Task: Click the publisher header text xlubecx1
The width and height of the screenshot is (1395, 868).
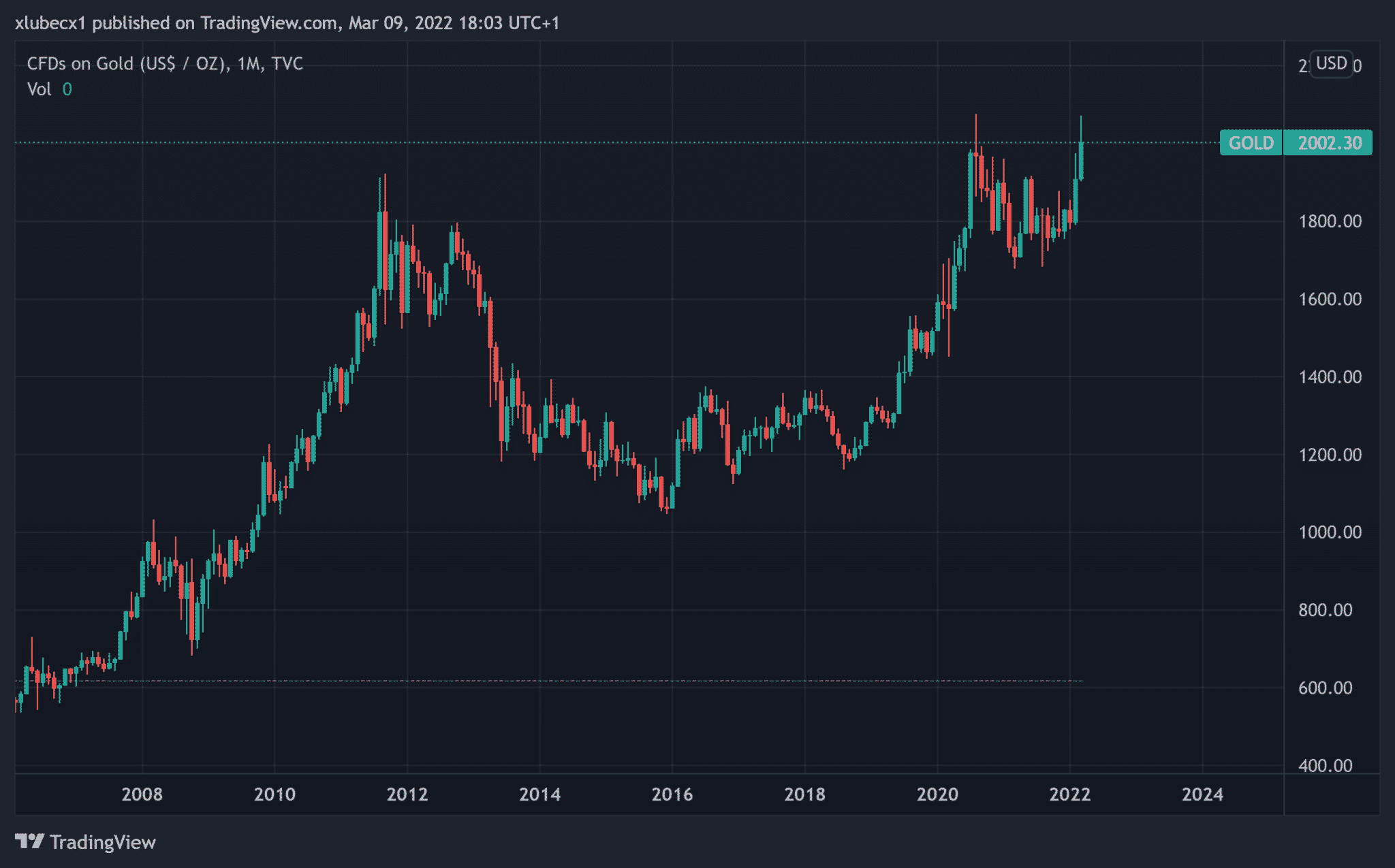Action: click(x=50, y=23)
